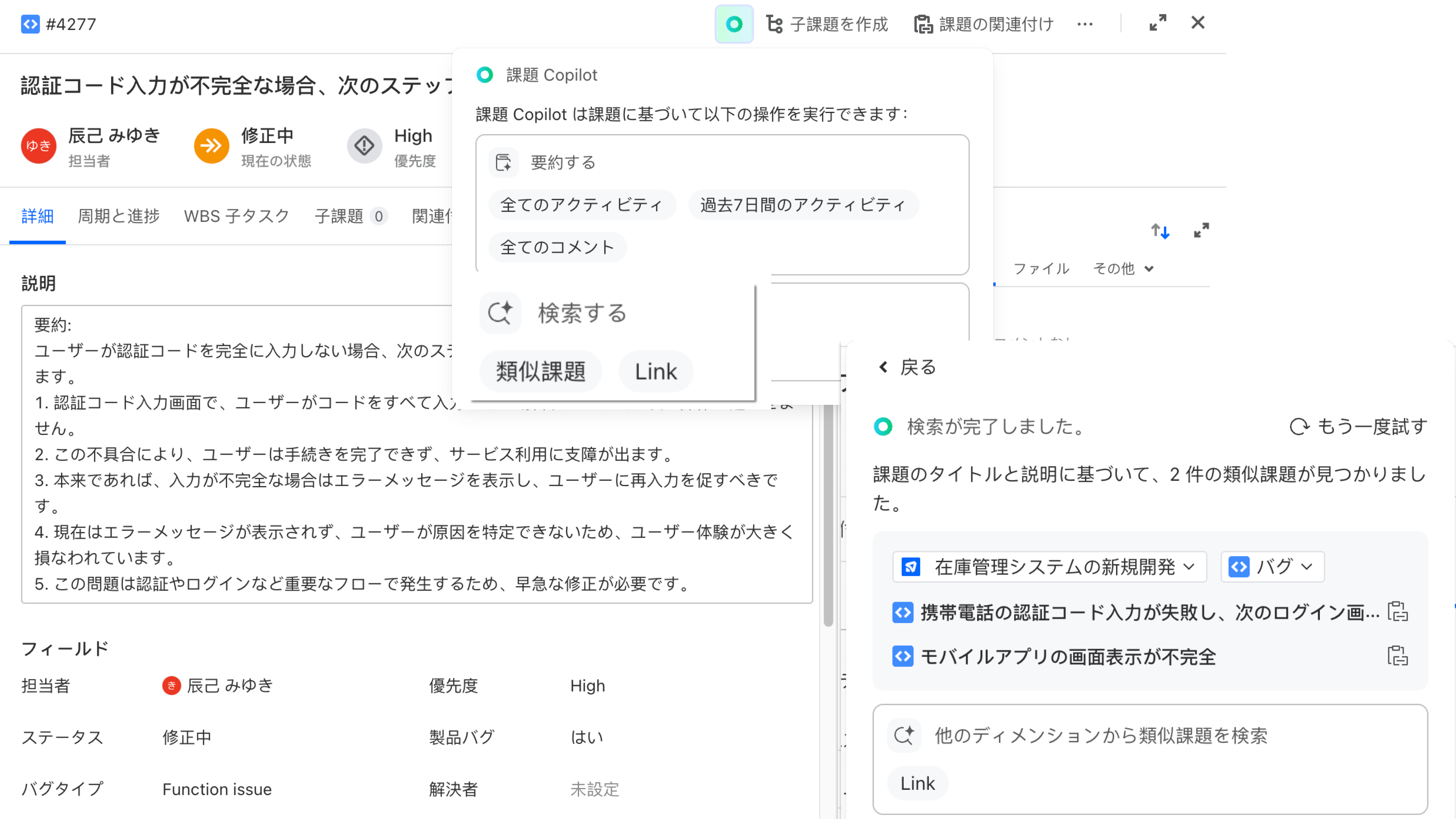The image size is (1456, 819).
Task: Click the 類似課題 search button
Action: 540,371
